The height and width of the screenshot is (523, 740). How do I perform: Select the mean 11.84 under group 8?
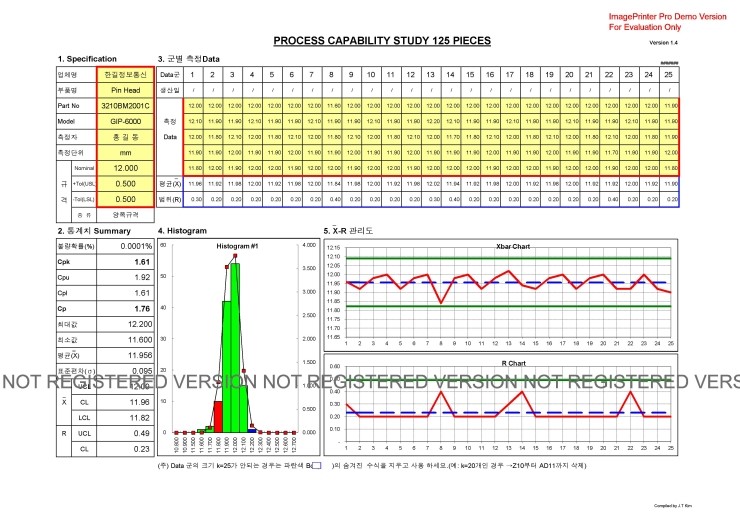click(x=333, y=184)
